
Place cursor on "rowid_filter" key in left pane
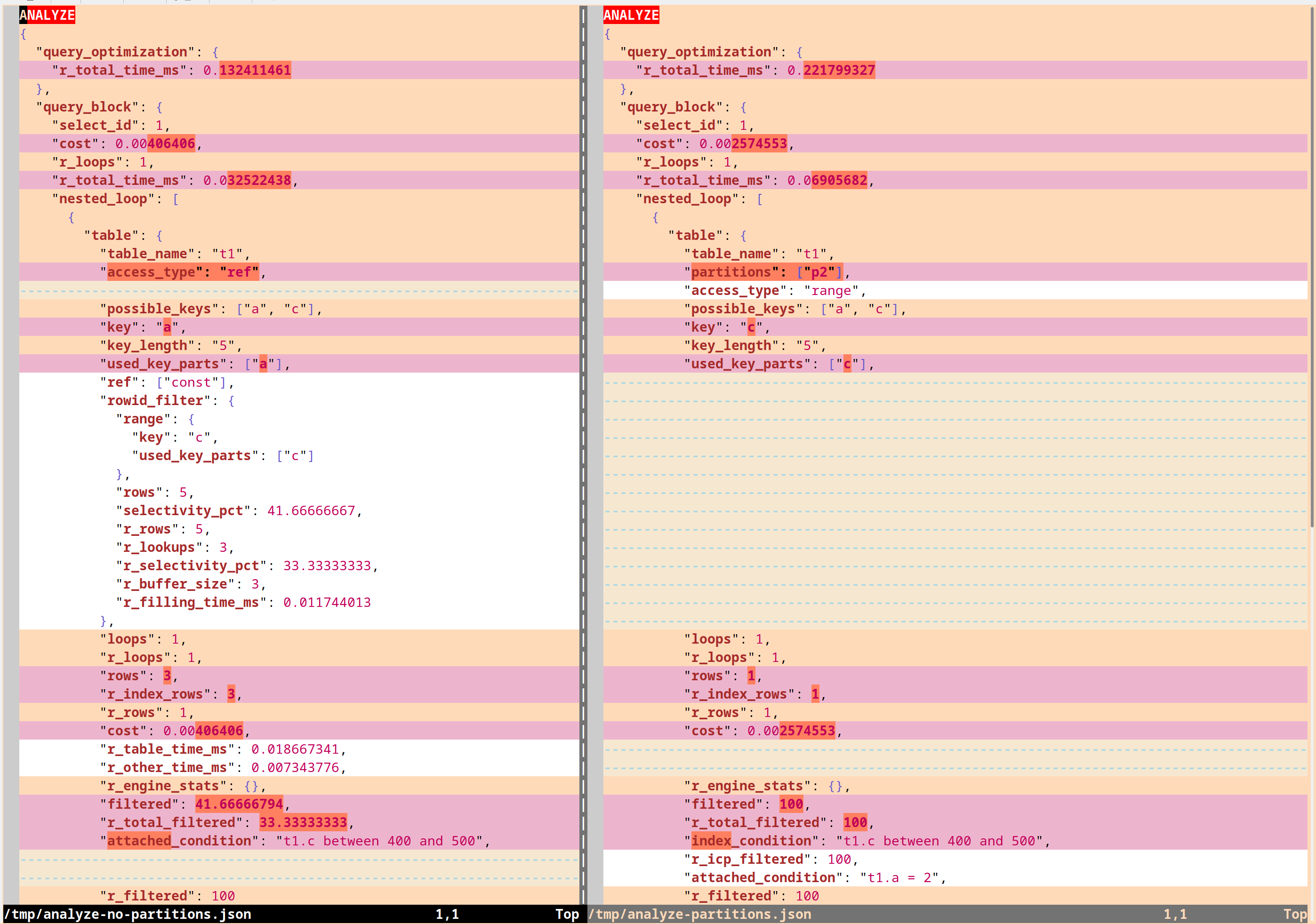tap(155, 400)
